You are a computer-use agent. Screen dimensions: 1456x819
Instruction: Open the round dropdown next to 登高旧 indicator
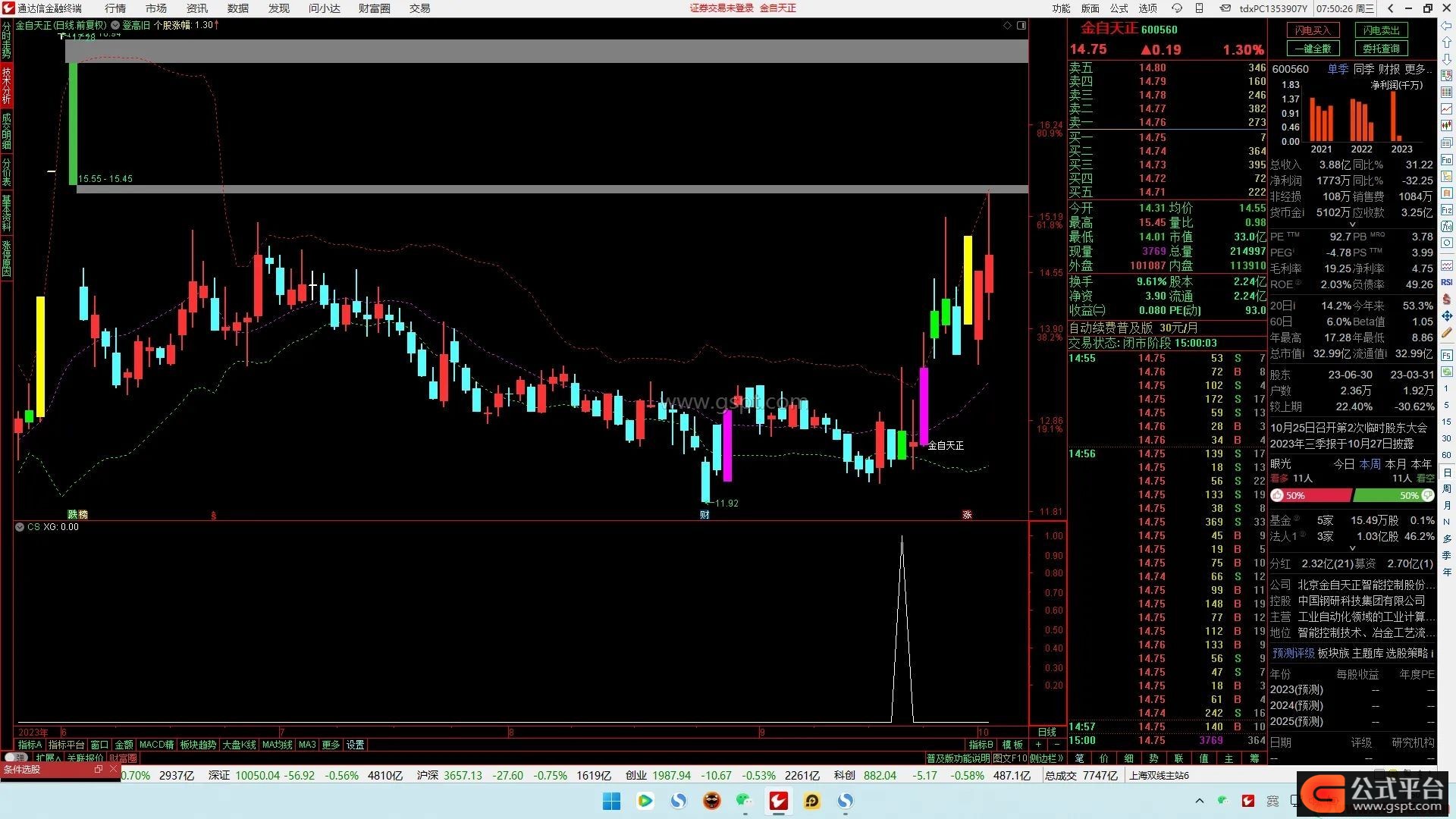coord(115,25)
